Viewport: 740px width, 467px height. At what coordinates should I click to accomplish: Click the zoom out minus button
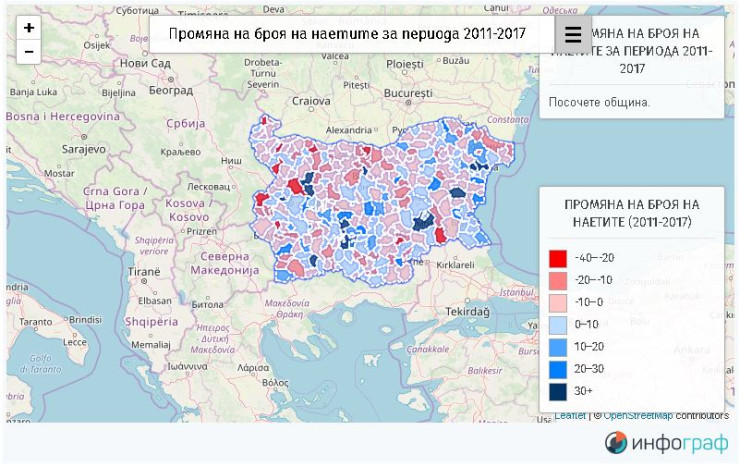pyautogui.click(x=28, y=52)
